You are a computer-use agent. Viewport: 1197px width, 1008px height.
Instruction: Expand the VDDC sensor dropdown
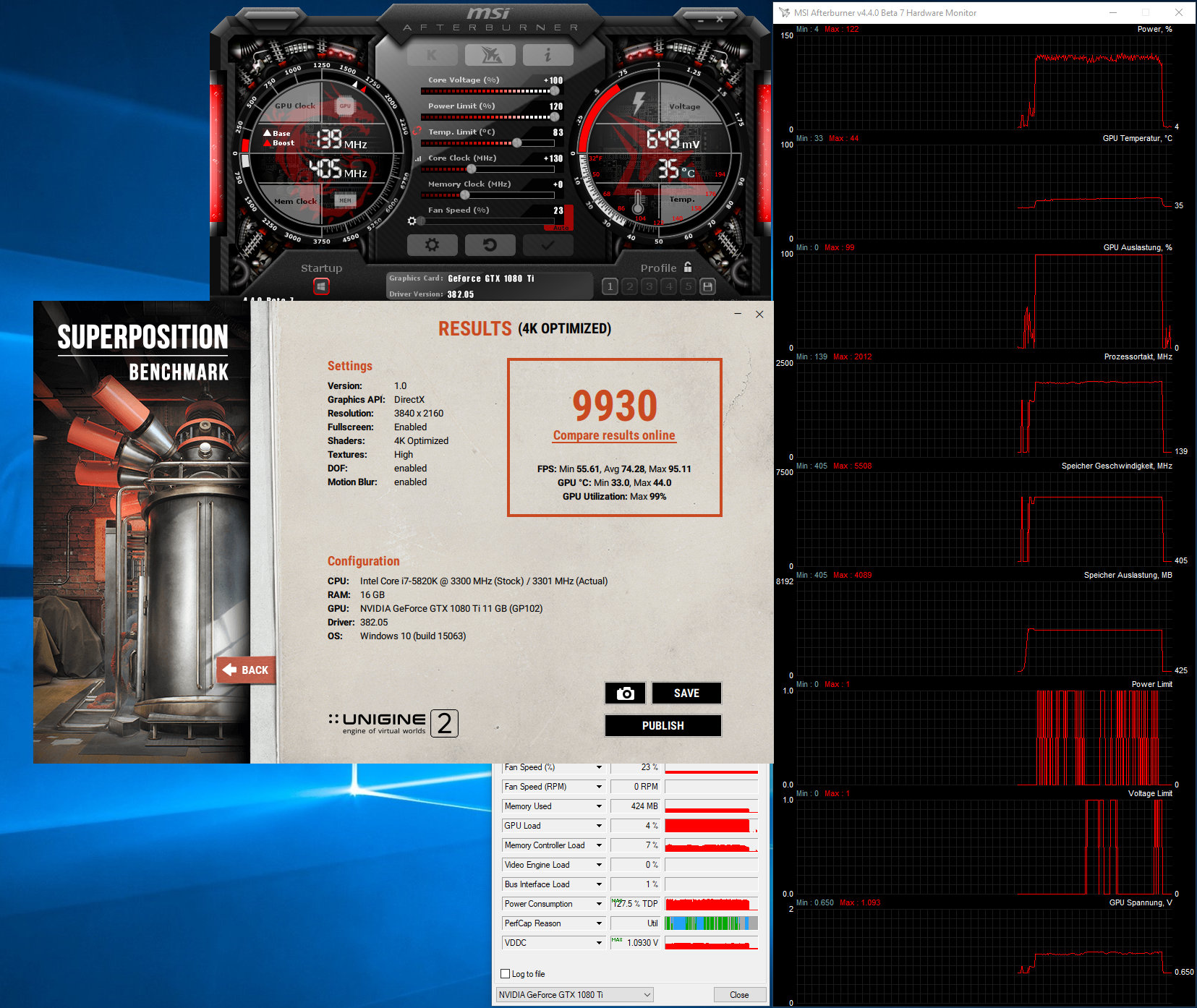599,943
